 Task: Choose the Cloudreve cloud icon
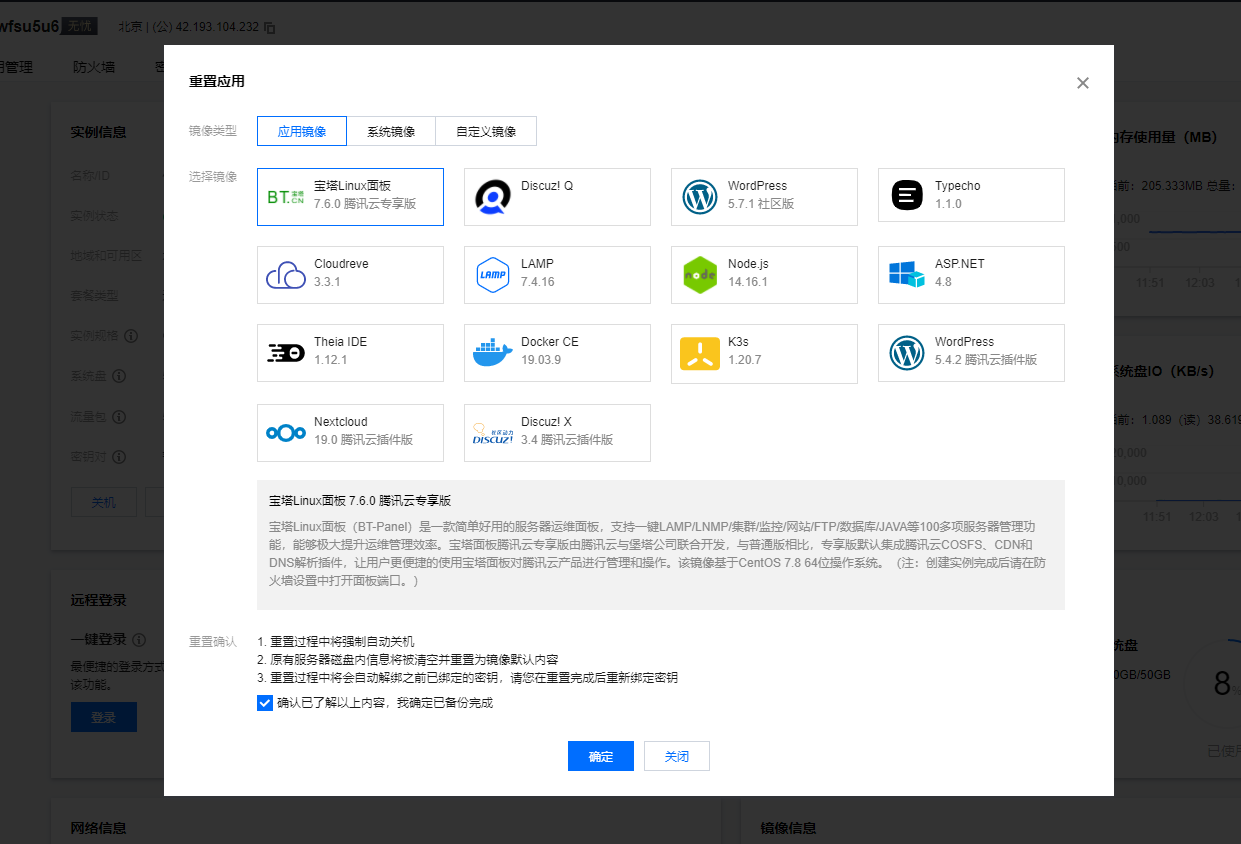pos(286,275)
